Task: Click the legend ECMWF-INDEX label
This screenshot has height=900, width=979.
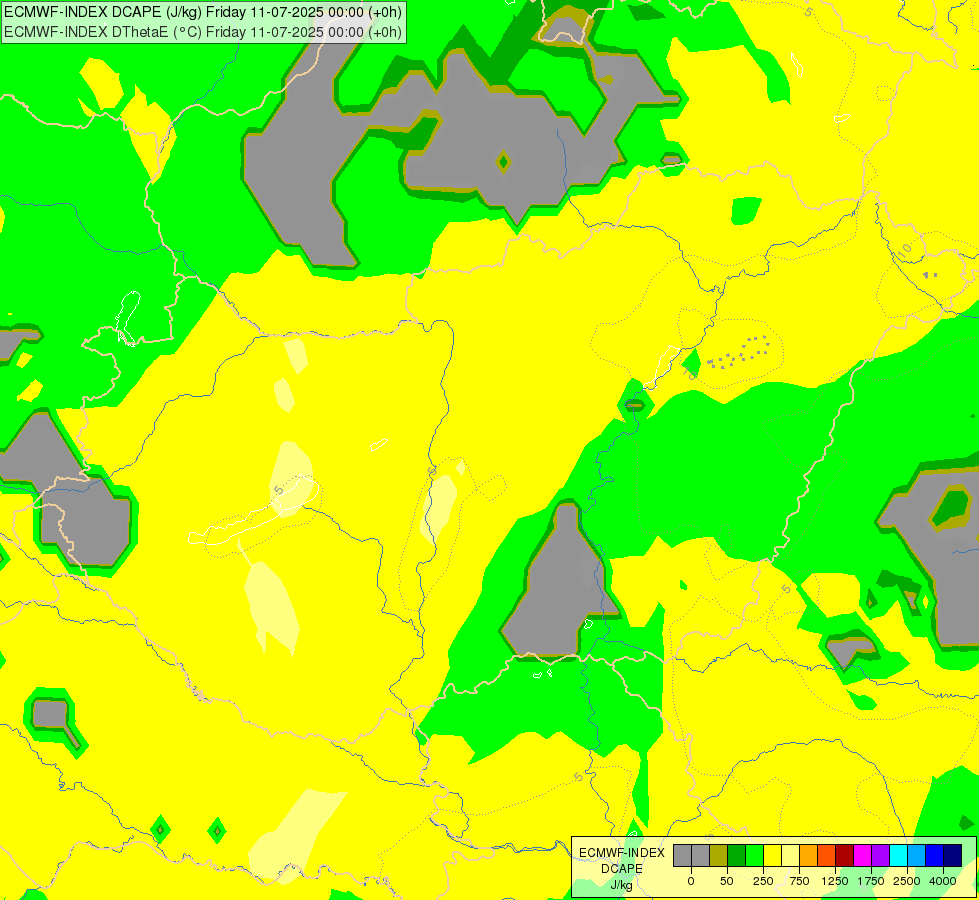Action: point(622,853)
